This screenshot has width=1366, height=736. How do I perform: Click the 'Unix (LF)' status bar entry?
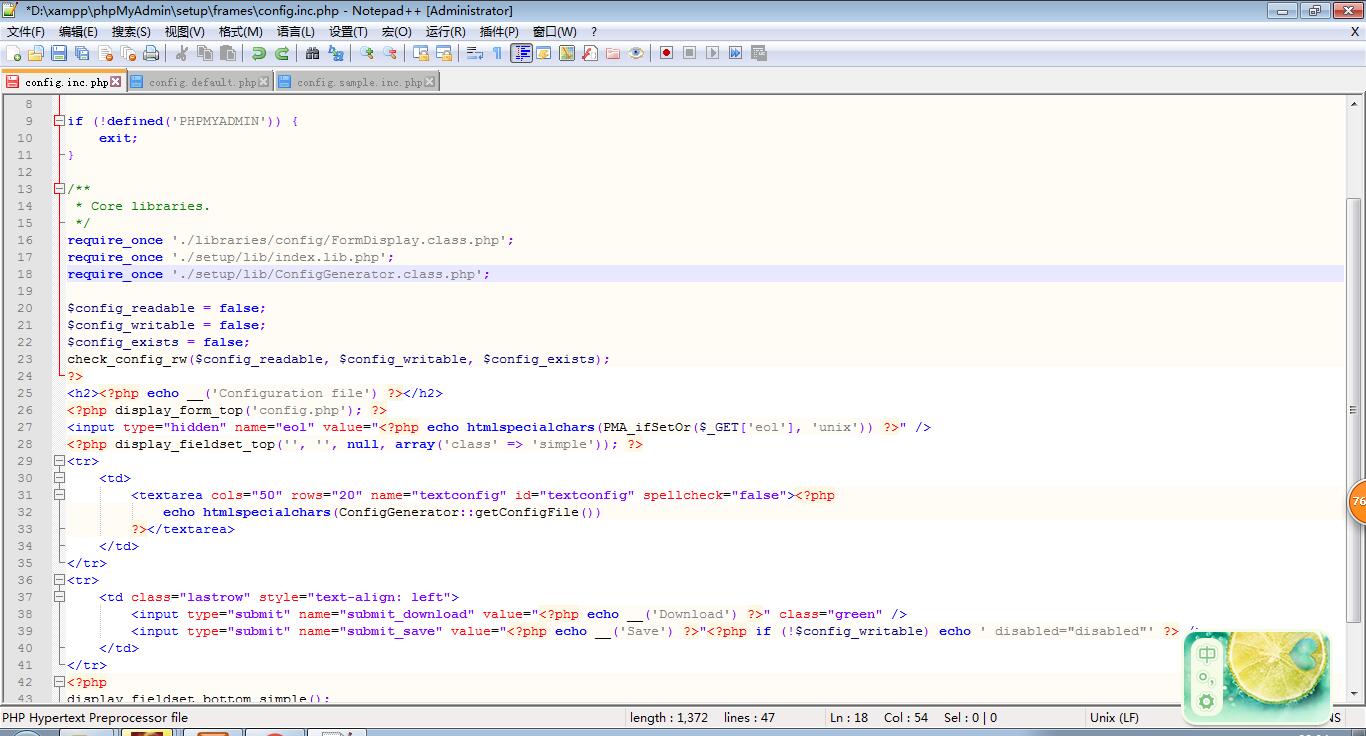point(1114,717)
